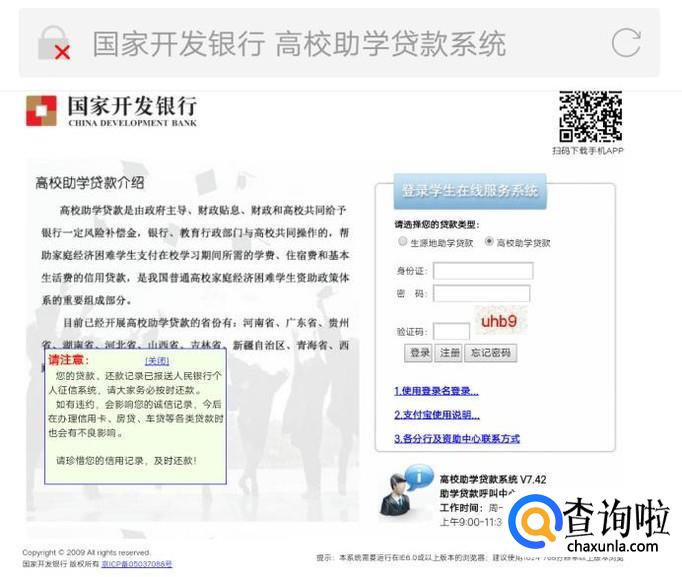The height and width of the screenshot is (577, 682).
Task: Open the 京ICP备 license link in footer
Action: click(137, 564)
